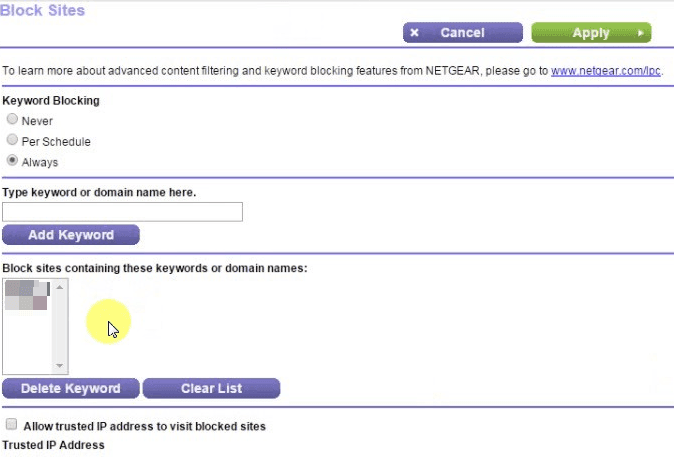Focus the keyword or domain name field
This screenshot has width=674, height=457.
(x=122, y=212)
